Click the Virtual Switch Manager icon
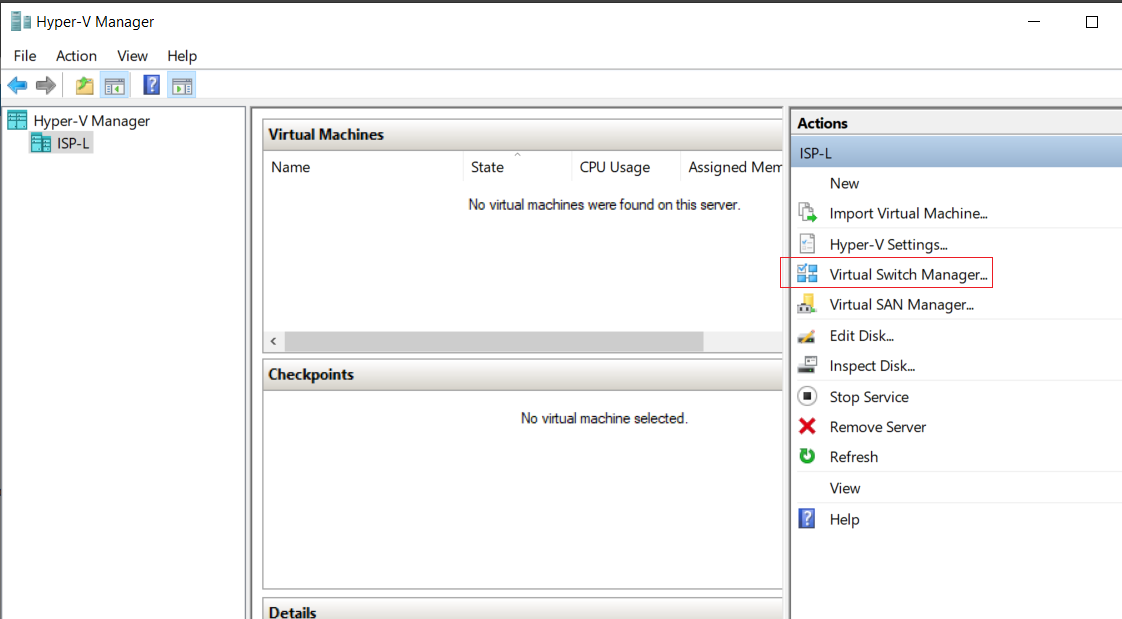Image resolution: width=1122 pixels, height=619 pixels. tap(807, 273)
